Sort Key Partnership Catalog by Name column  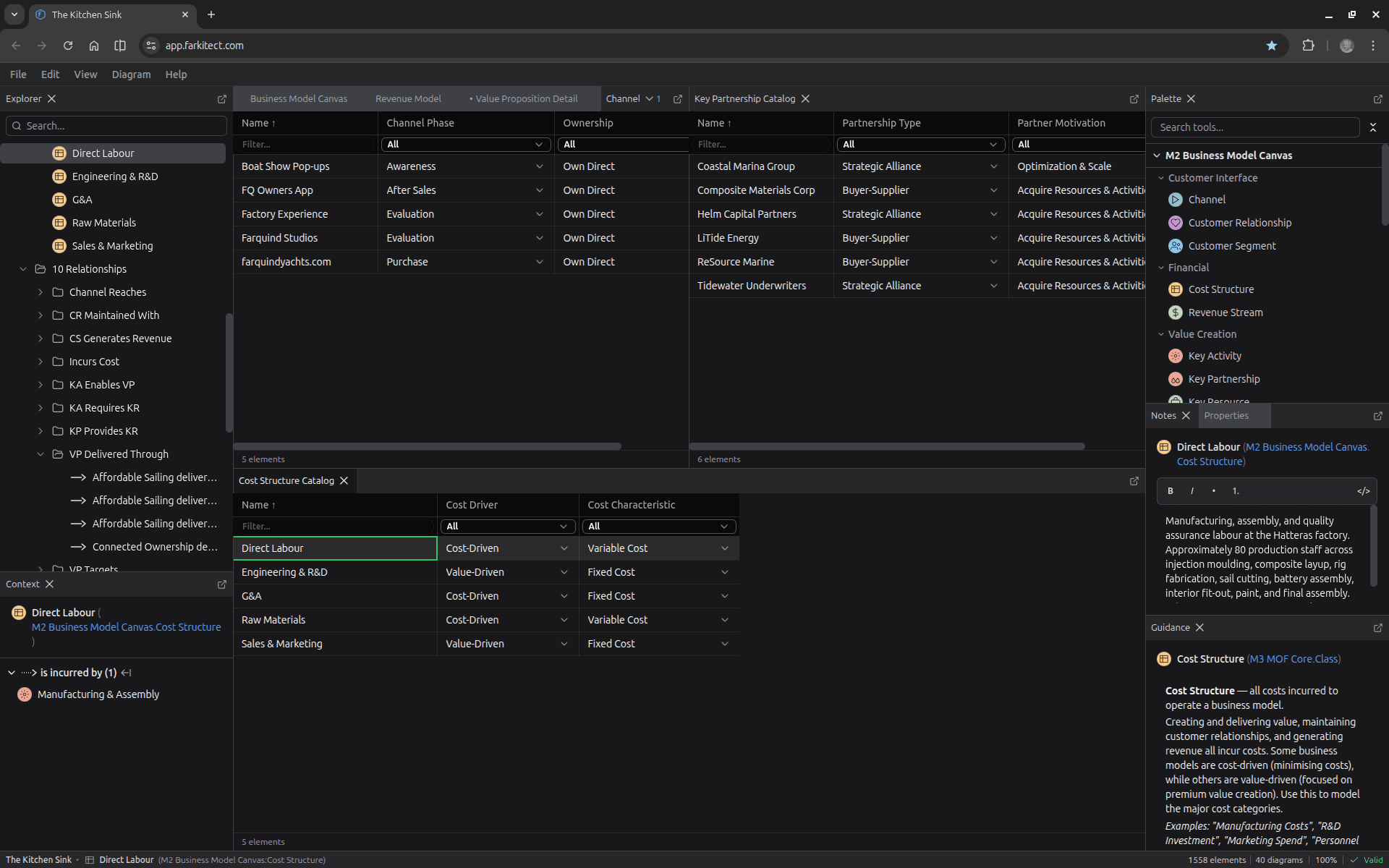pos(714,123)
